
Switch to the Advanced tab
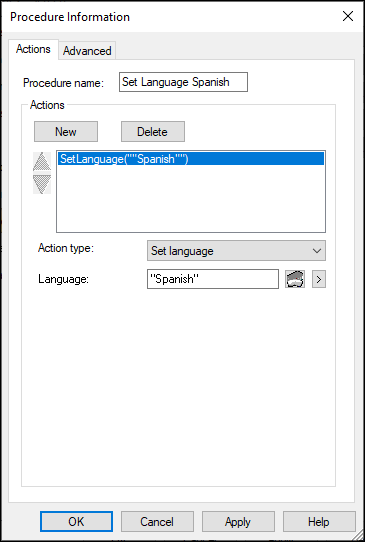[87, 51]
